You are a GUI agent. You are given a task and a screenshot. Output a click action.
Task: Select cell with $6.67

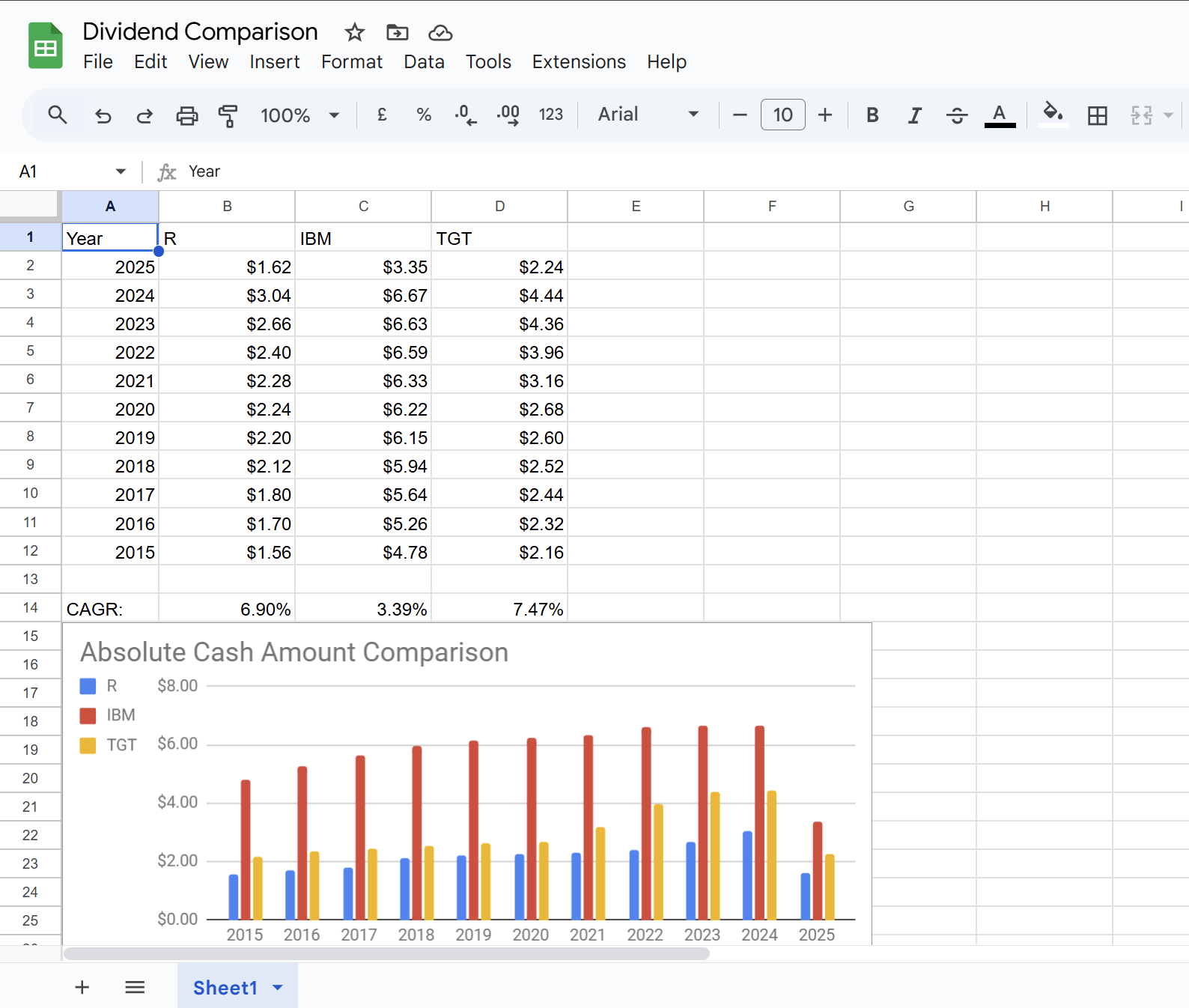coord(363,295)
